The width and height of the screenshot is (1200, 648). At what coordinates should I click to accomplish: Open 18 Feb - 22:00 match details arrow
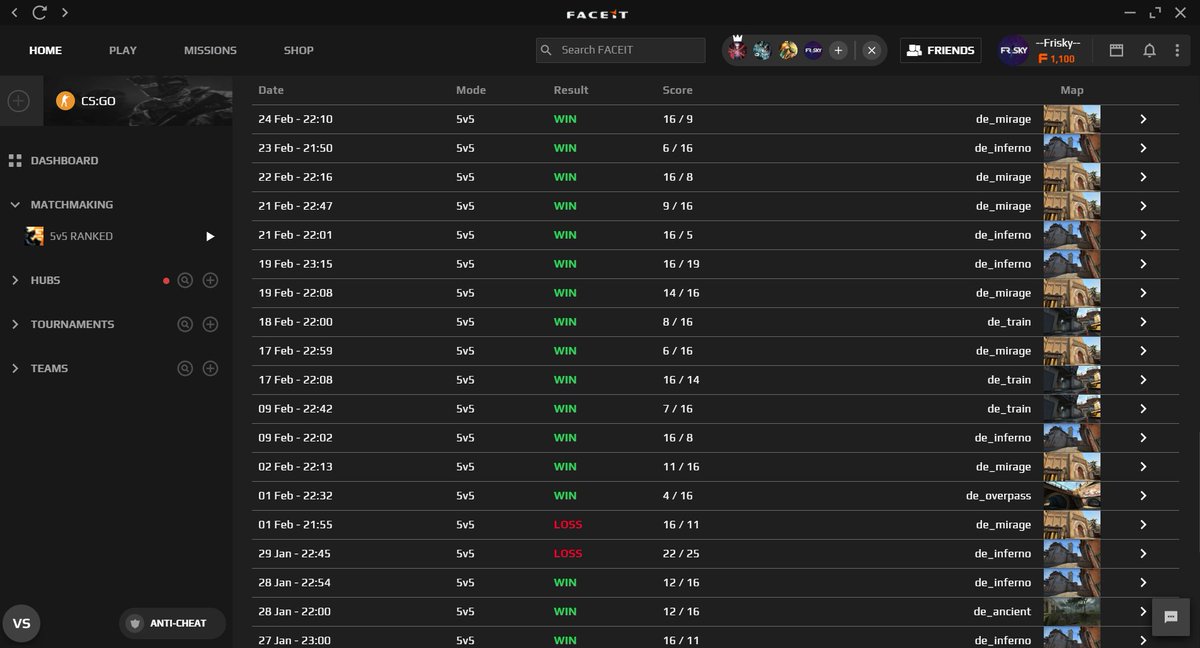(x=1143, y=322)
